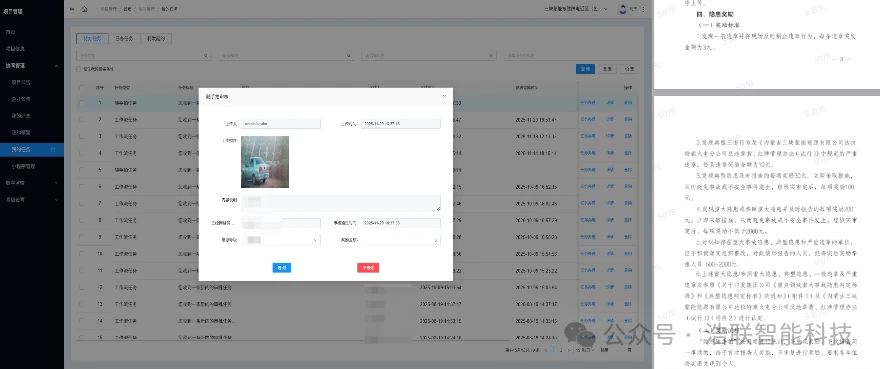Select the checkbox for table row 3
Screen dimensions: 880x369
tap(82, 136)
